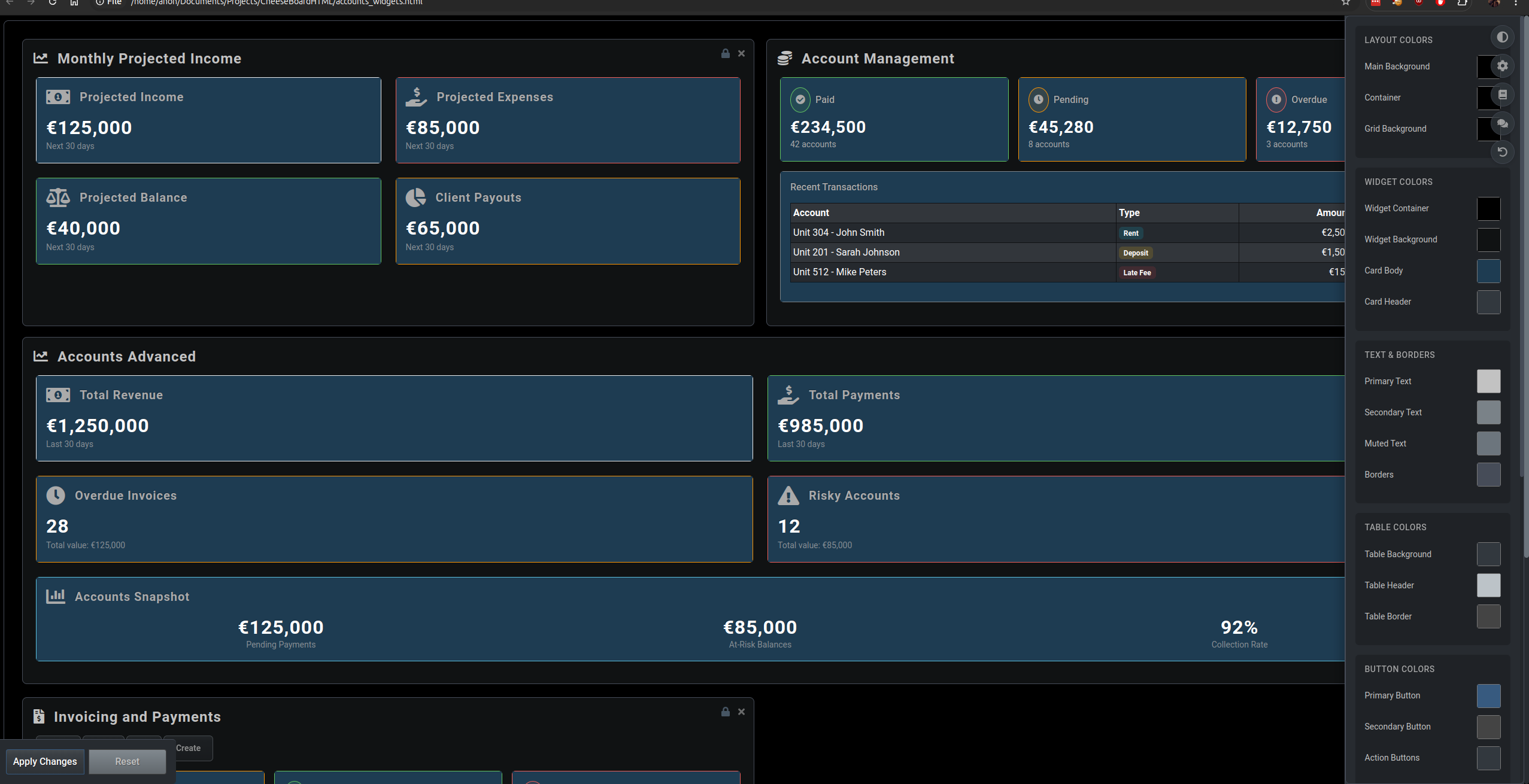Click the Risky Accounts warning triangle icon
Viewport: 1529px width, 784px height.
(x=788, y=496)
